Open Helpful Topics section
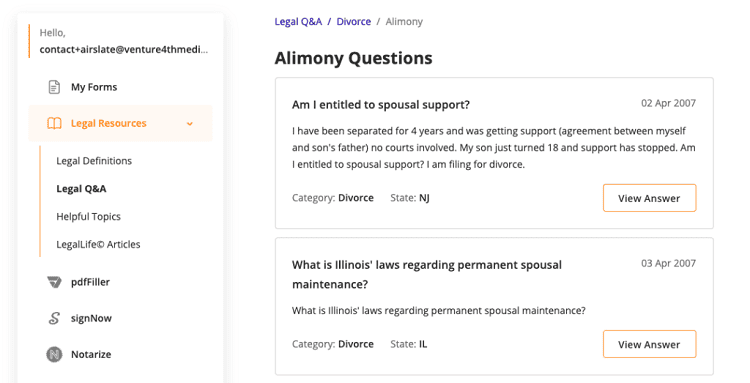The image size is (750, 383). 88,217
